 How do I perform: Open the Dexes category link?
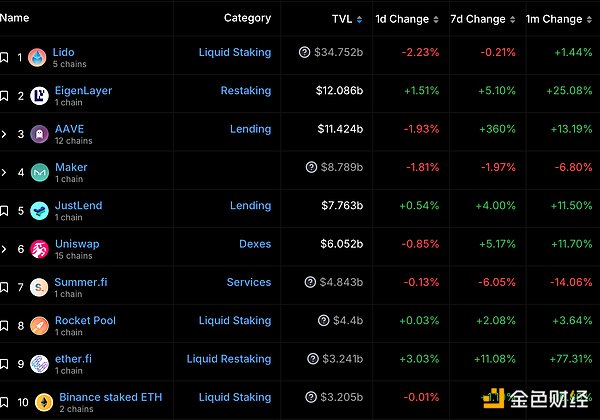[255, 244]
